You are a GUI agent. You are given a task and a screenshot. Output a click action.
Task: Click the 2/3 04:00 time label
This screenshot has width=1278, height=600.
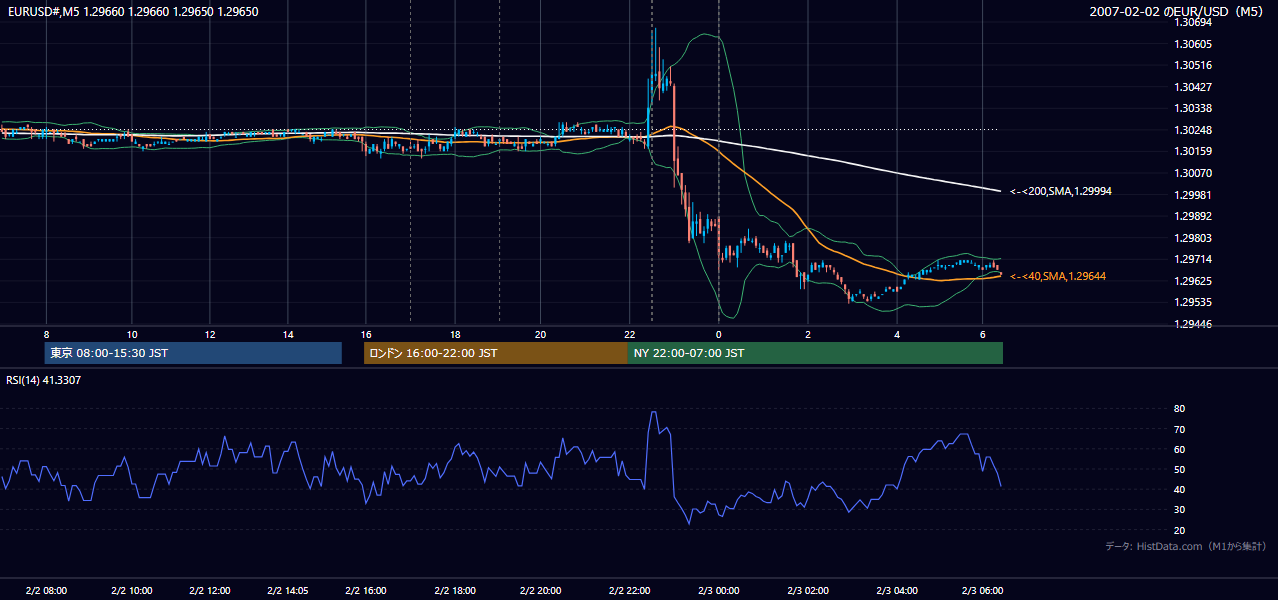click(x=896, y=591)
